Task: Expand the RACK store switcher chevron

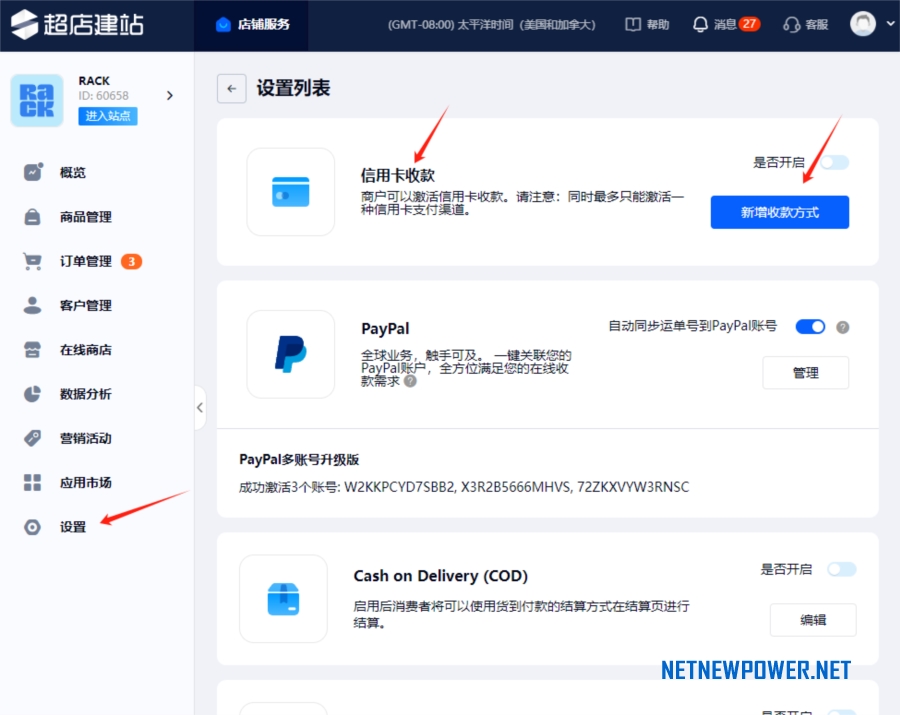Action: (x=169, y=95)
